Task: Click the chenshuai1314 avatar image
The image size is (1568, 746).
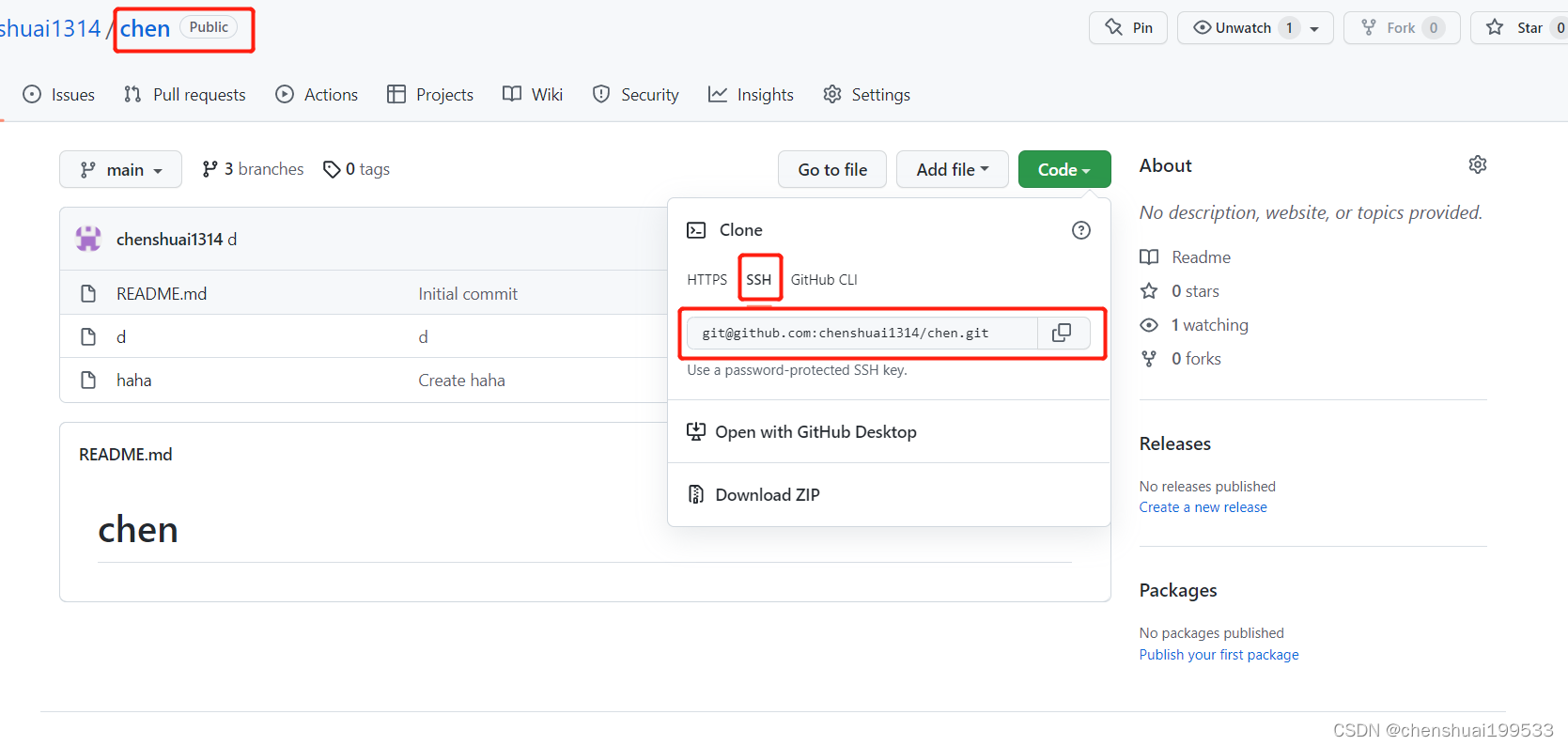Action: (x=88, y=239)
